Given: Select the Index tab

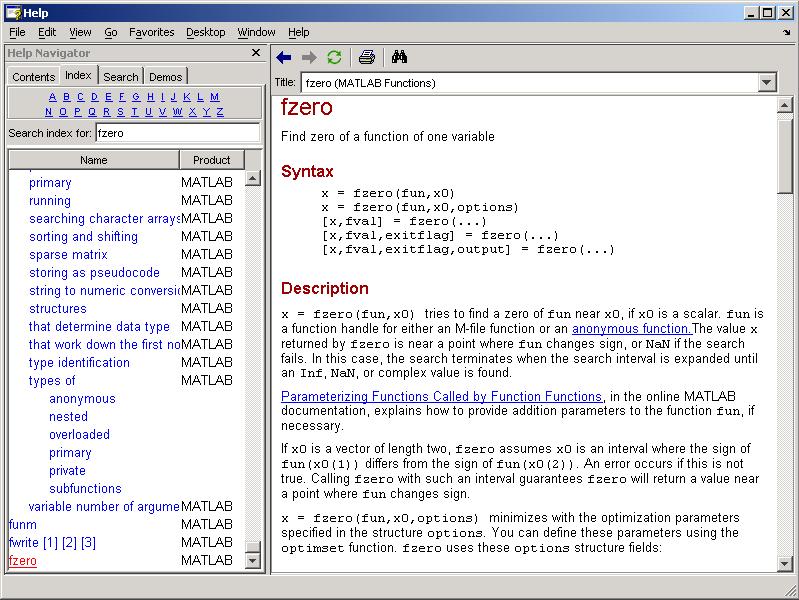Looking at the screenshot, I should coord(78,75).
